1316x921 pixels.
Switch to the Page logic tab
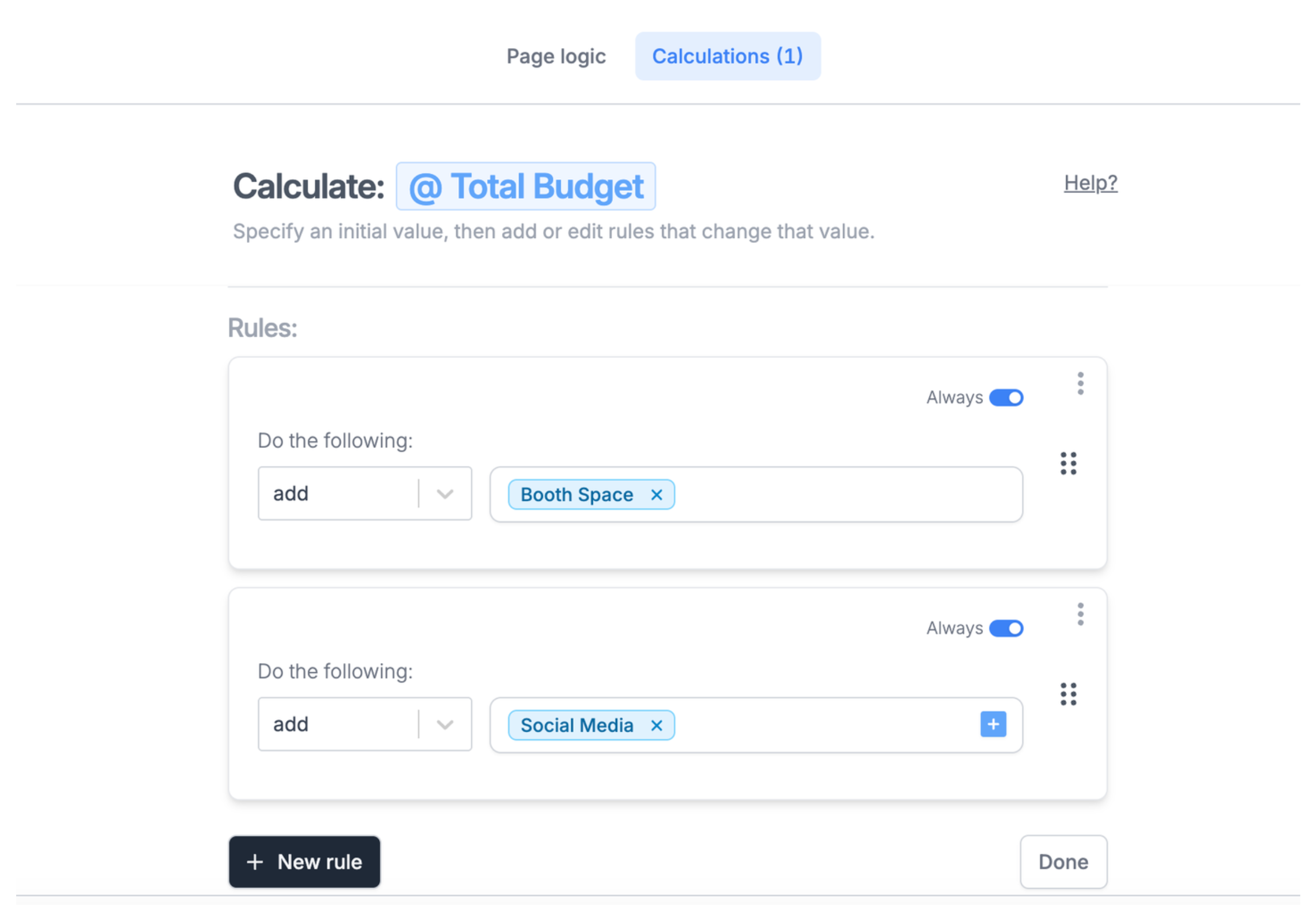pyautogui.click(x=556, y=56)
